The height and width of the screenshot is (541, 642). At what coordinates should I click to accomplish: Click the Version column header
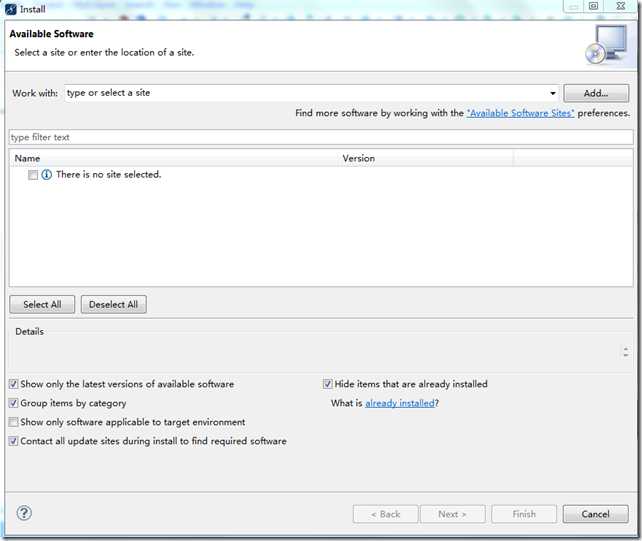coord(426,158)
